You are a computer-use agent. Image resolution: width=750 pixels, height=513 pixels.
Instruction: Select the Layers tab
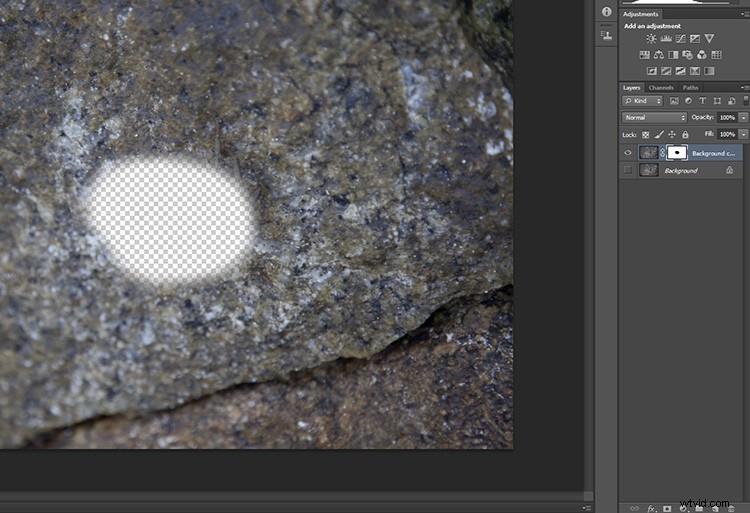tap(631, 87)
